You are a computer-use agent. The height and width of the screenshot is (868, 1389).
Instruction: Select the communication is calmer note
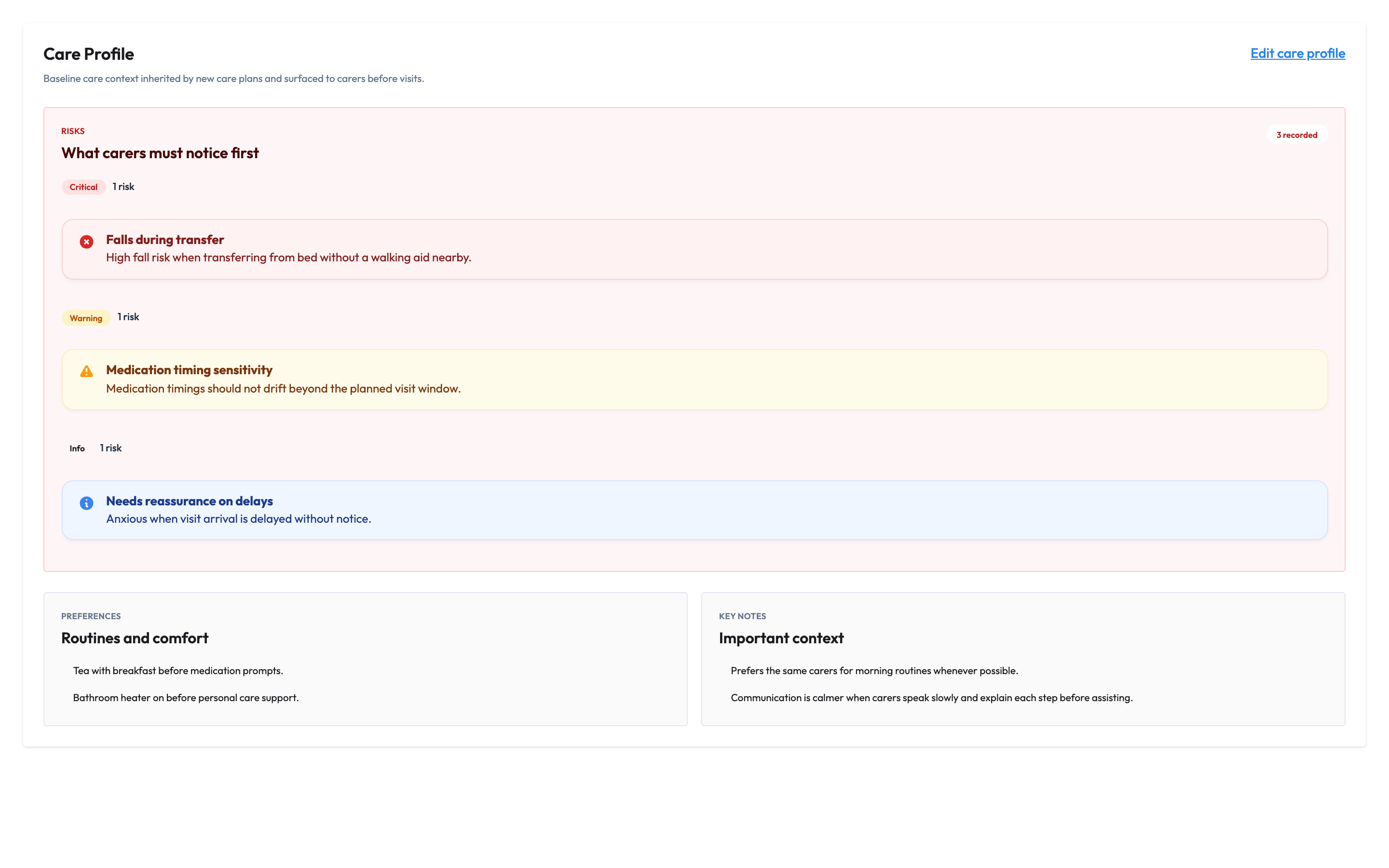[x=932, y=697]
